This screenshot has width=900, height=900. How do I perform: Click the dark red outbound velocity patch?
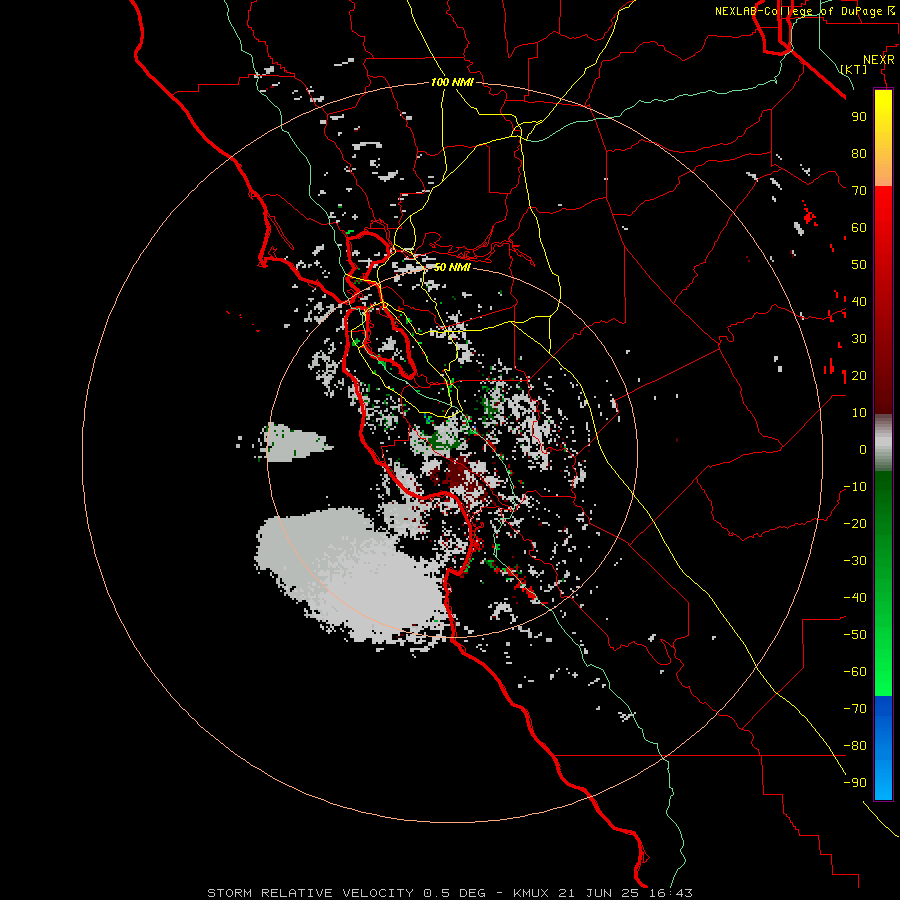pos(457,474)
